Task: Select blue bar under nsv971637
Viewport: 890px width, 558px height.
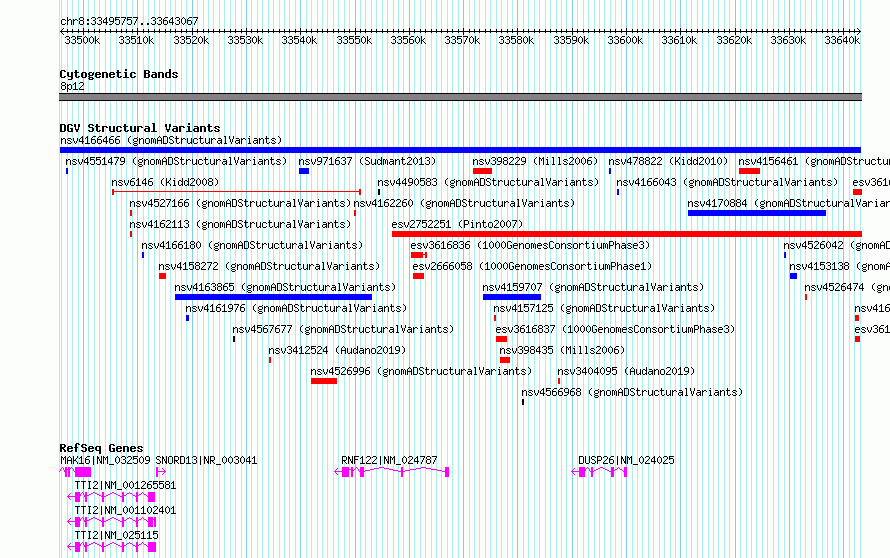Action: [304, 171]
